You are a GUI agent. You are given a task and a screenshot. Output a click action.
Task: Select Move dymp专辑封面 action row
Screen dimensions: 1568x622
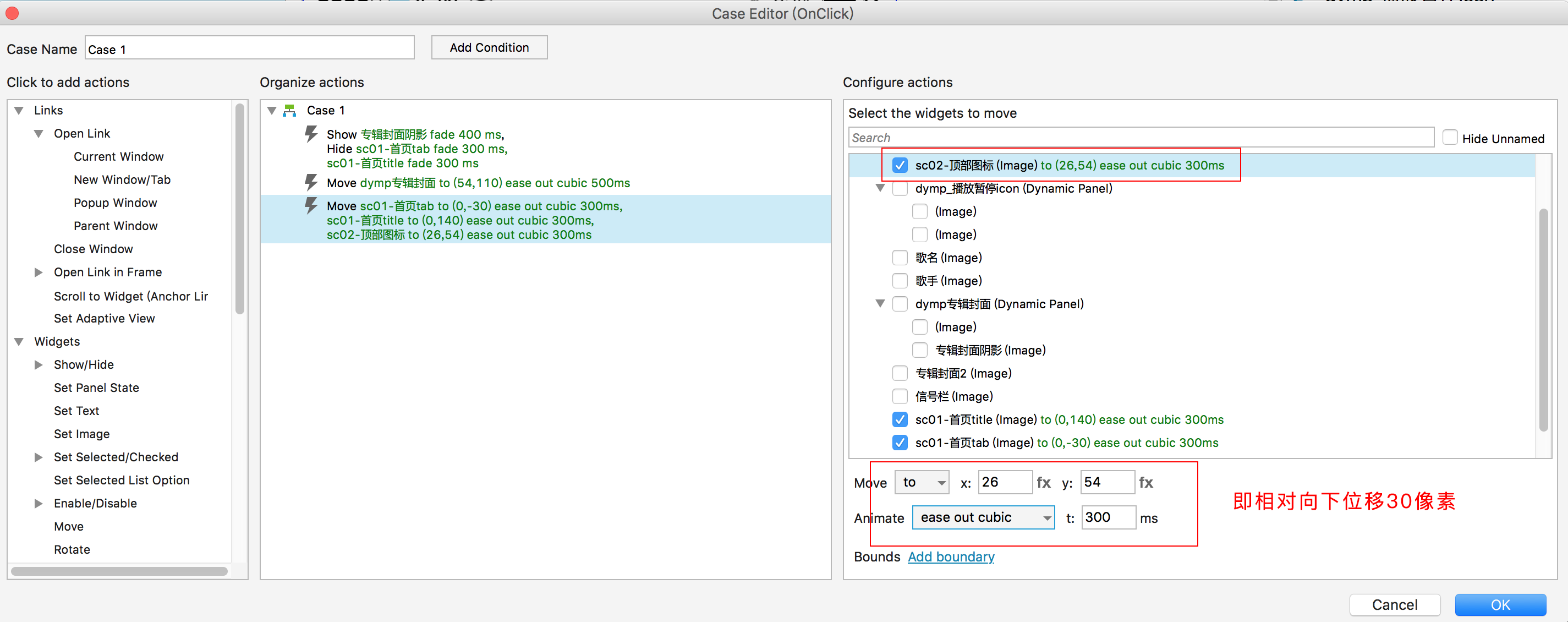(x=545, y=183)
